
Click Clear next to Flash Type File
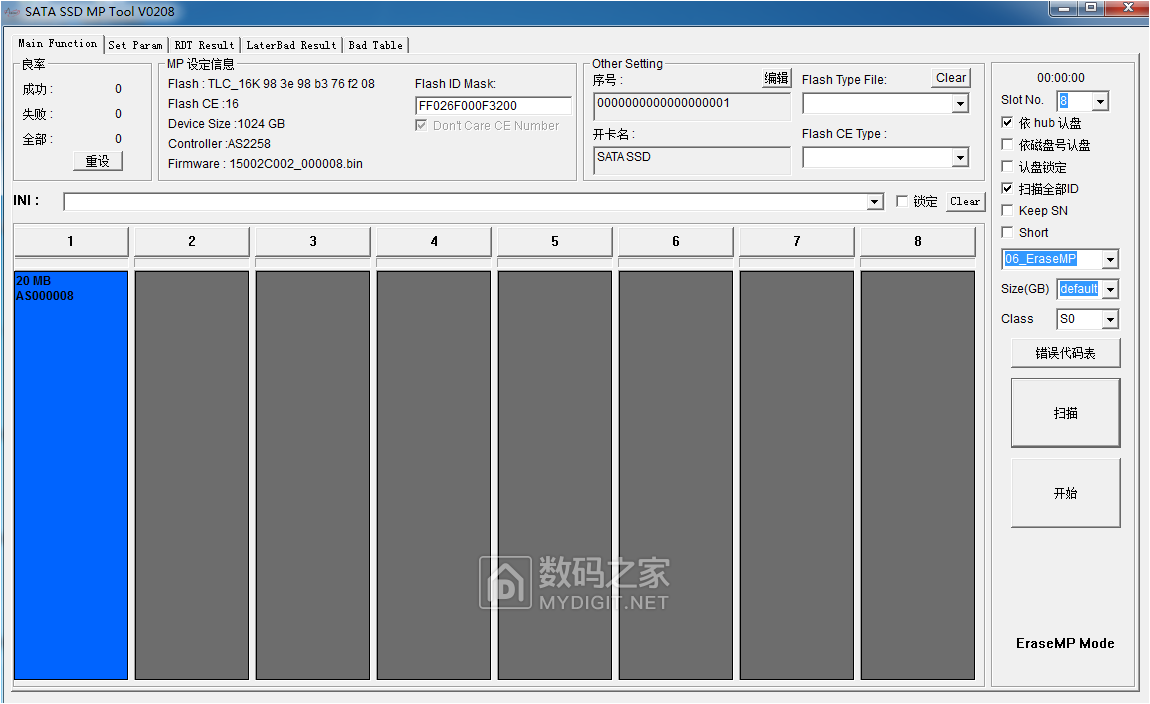point(951,78)
